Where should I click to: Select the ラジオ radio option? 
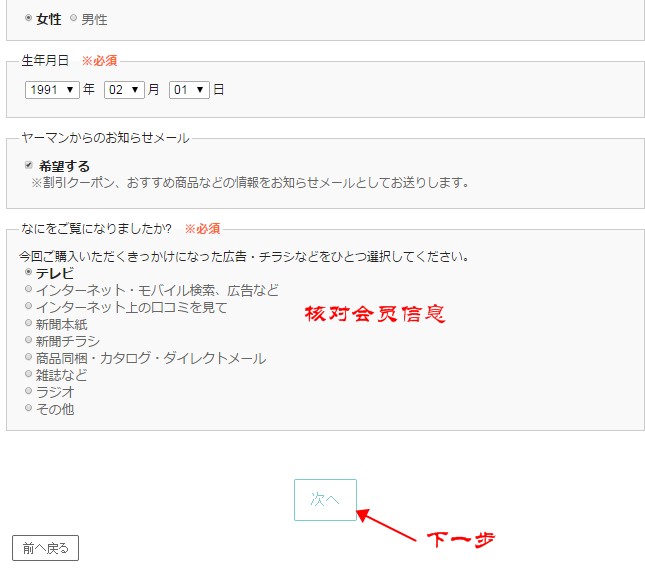28,391
